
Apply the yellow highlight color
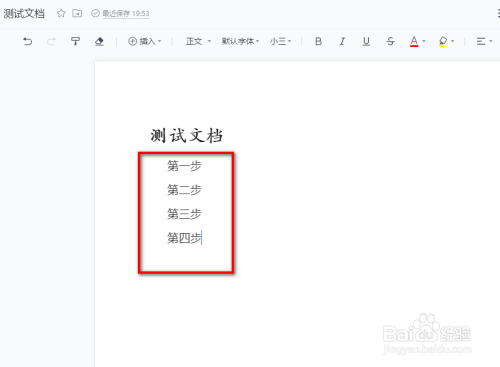point(443,41)
